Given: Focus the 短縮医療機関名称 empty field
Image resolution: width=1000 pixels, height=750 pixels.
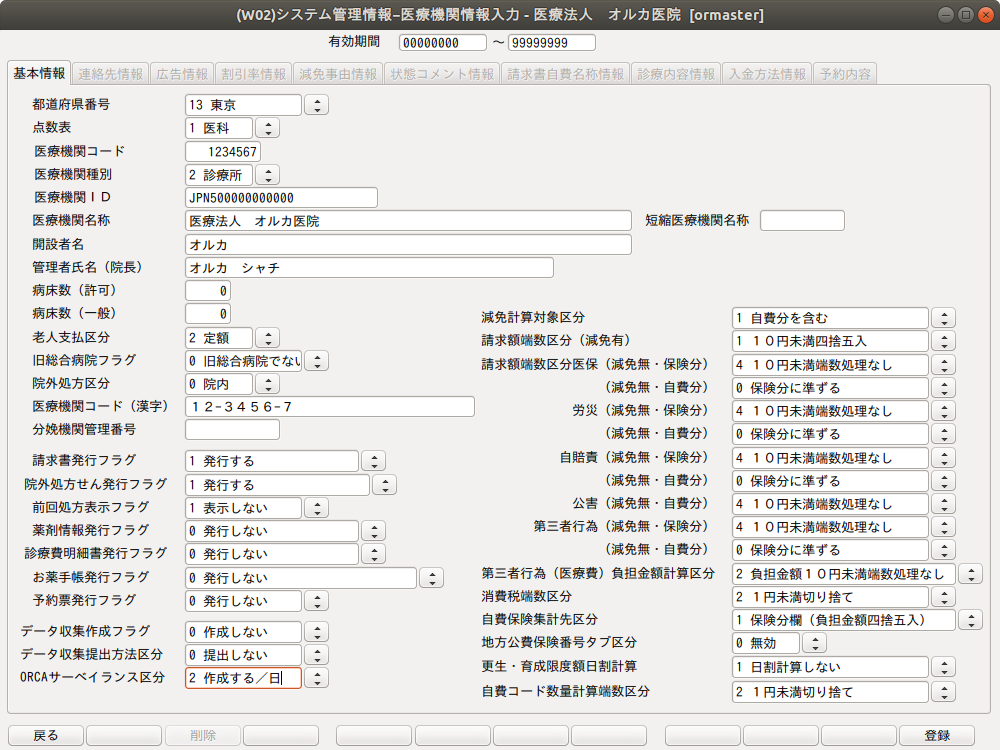Looking at the screenshot, I should point(802,221).
